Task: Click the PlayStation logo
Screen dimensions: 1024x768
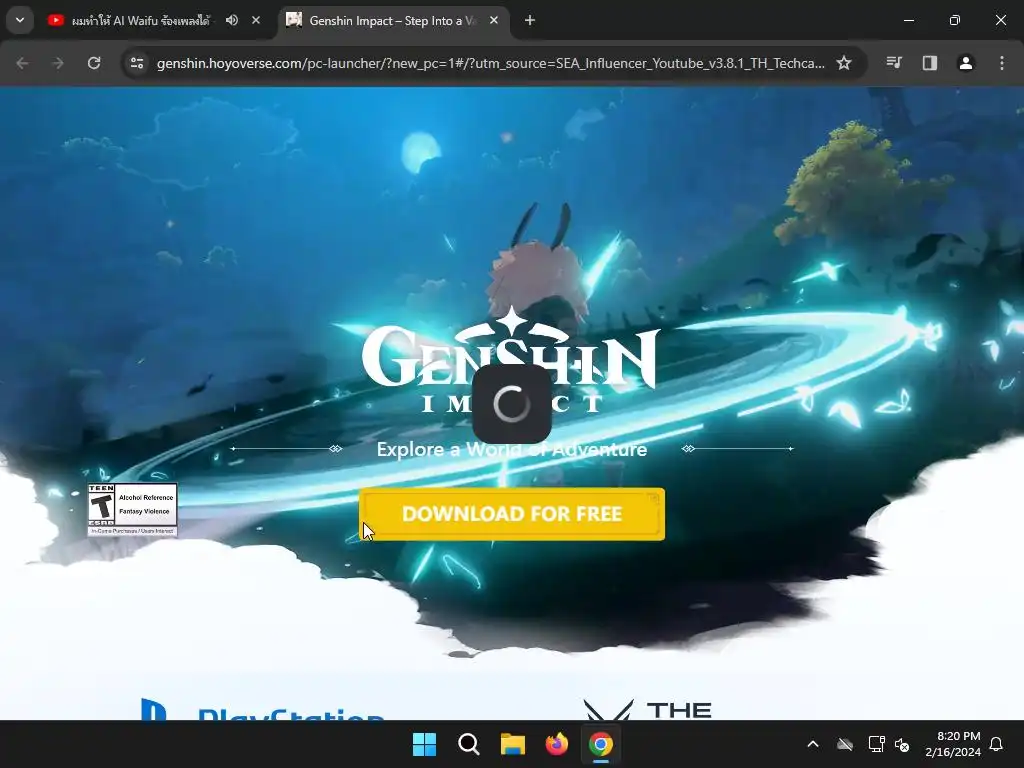Action: [x=263, y=711]
